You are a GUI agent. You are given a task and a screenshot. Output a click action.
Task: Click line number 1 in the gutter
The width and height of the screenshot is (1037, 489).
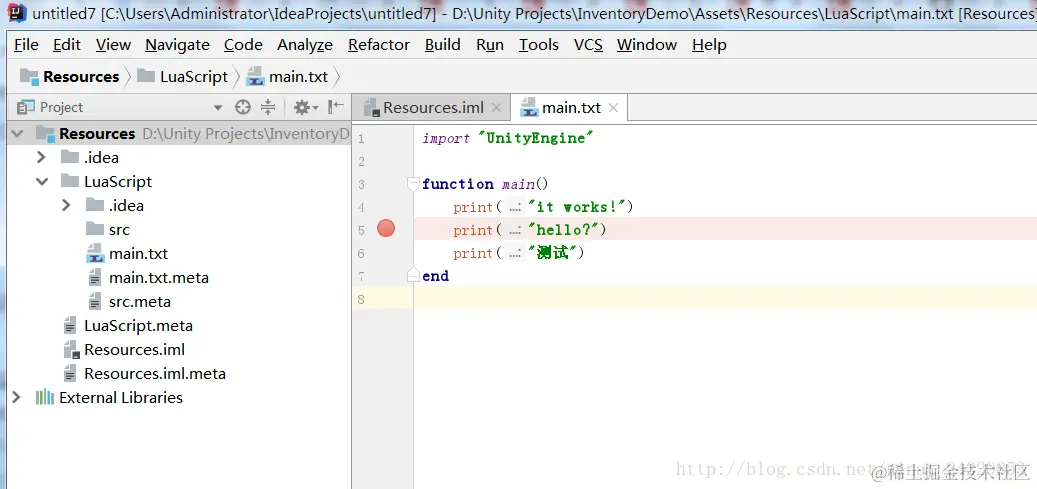click(361, 138)
